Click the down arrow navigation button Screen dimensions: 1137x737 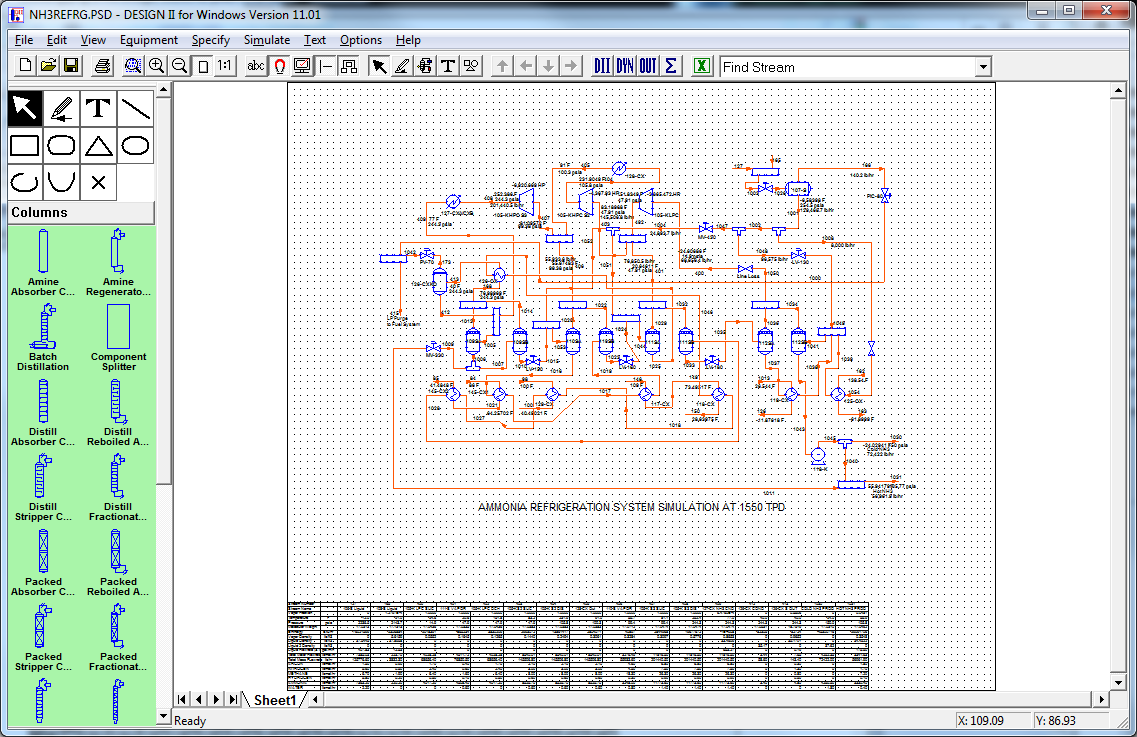coord(549,66)
